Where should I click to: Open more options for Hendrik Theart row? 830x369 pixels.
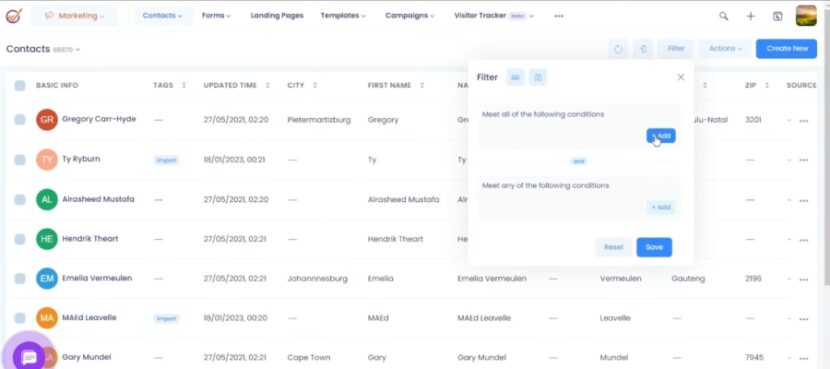(804, 240)
